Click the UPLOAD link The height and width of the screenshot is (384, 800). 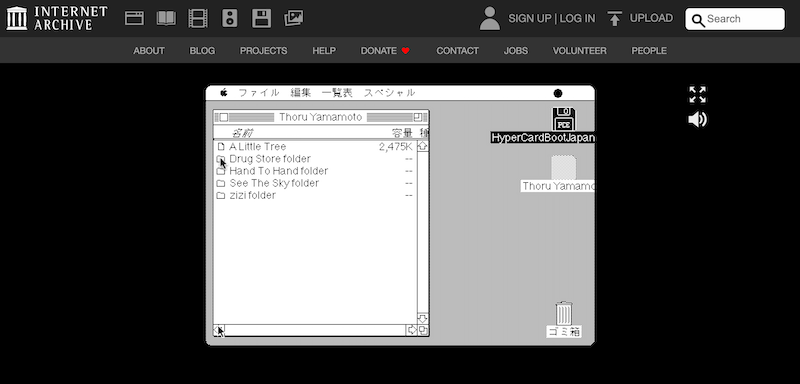tap(652, 18)
